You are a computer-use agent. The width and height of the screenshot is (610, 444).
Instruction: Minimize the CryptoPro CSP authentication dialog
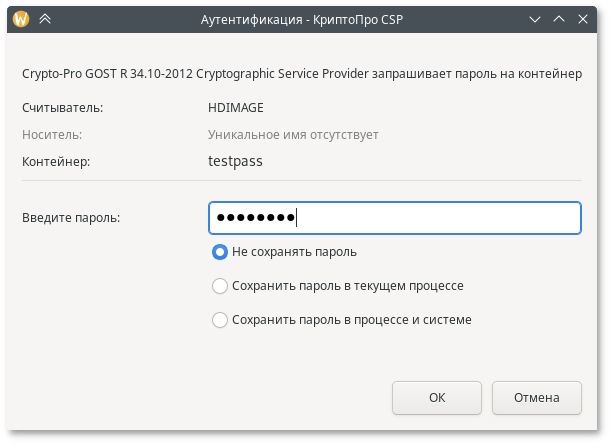(535, 19)
